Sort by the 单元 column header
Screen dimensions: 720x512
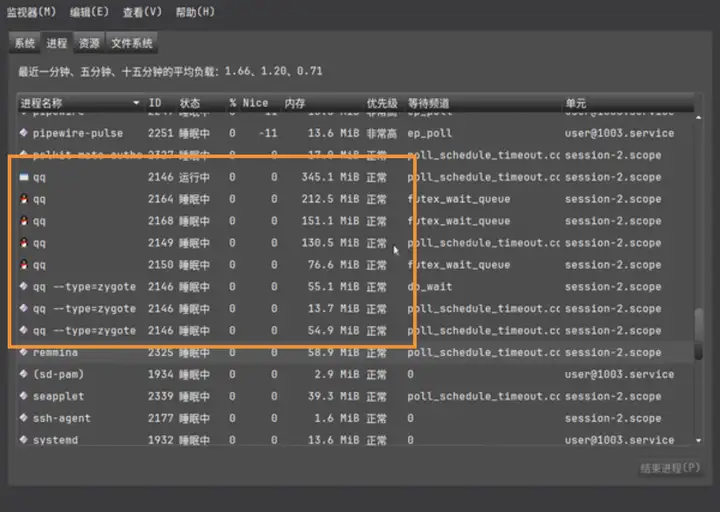pos(576,102)
